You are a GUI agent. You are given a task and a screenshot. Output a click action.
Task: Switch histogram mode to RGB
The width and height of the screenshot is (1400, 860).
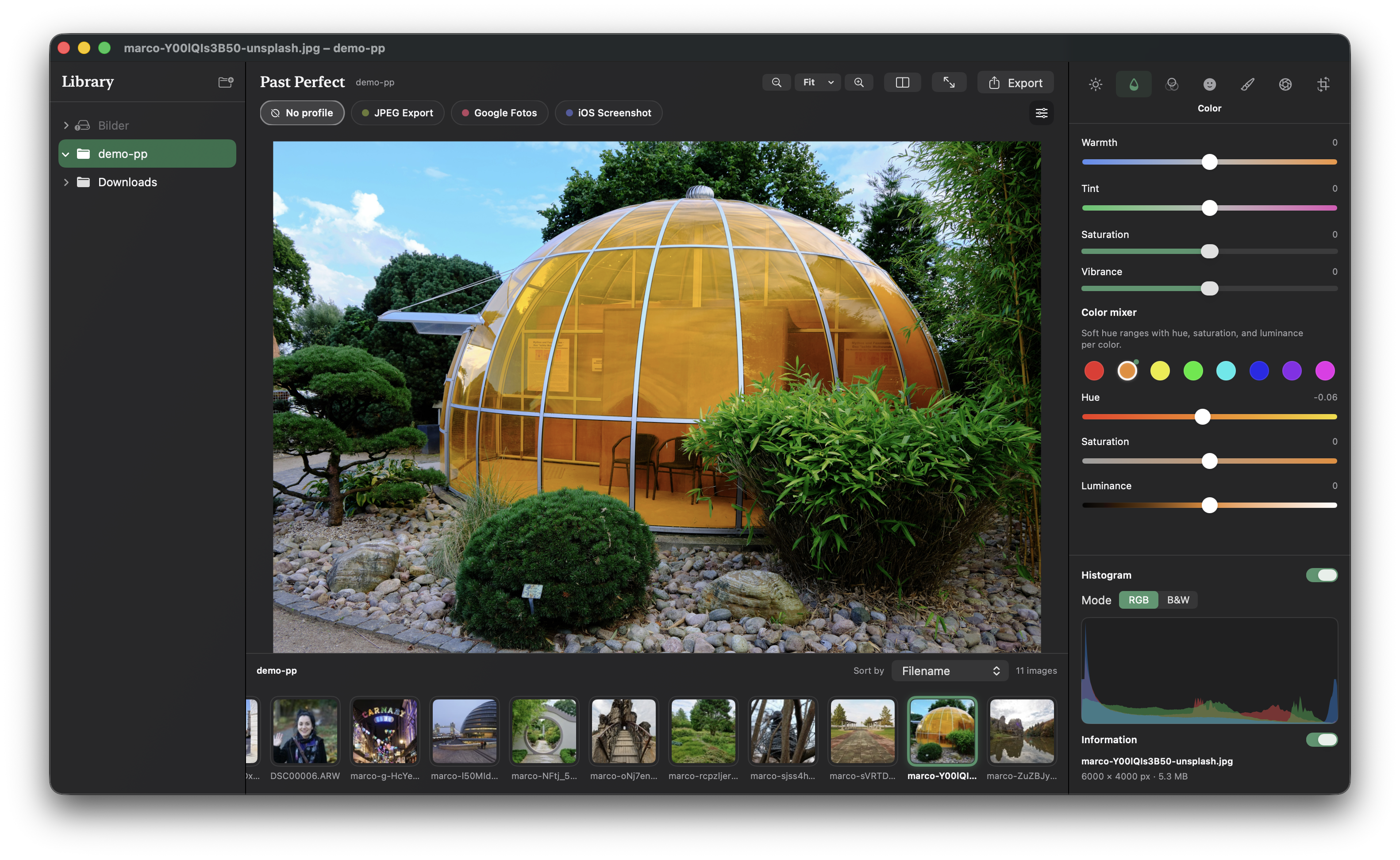[1138, 600]
